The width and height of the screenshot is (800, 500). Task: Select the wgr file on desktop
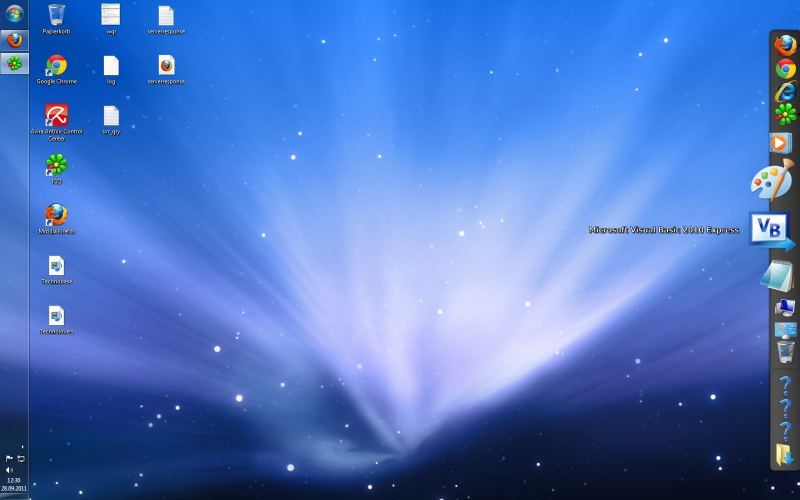pos(111,19)
